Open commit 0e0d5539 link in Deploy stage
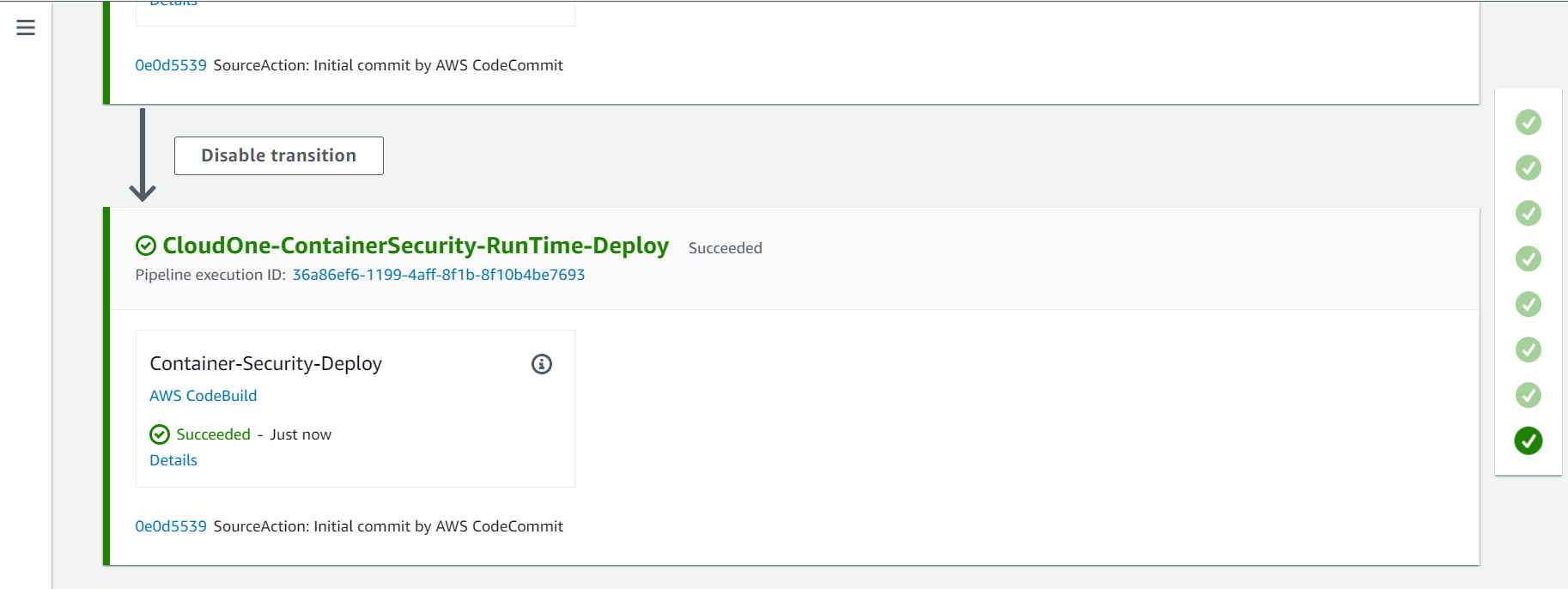Viewport: 1568px width, 589px height. (x=171, y=526)
